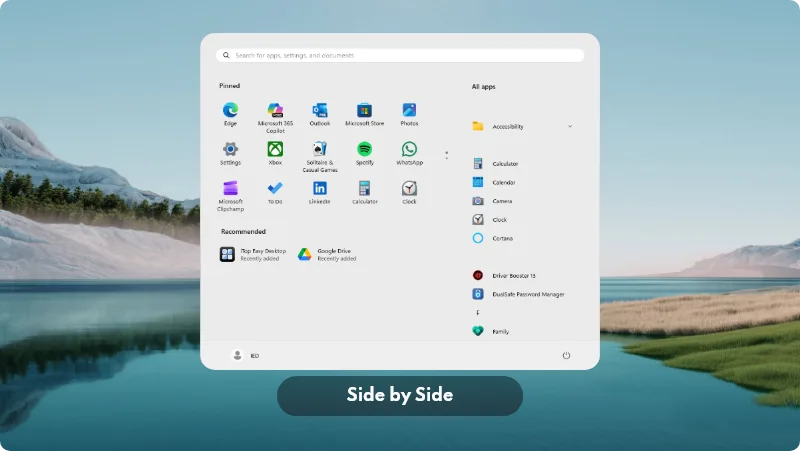Open WhatsApp pinned app
800x451 pixels.
tap(409, 150)
